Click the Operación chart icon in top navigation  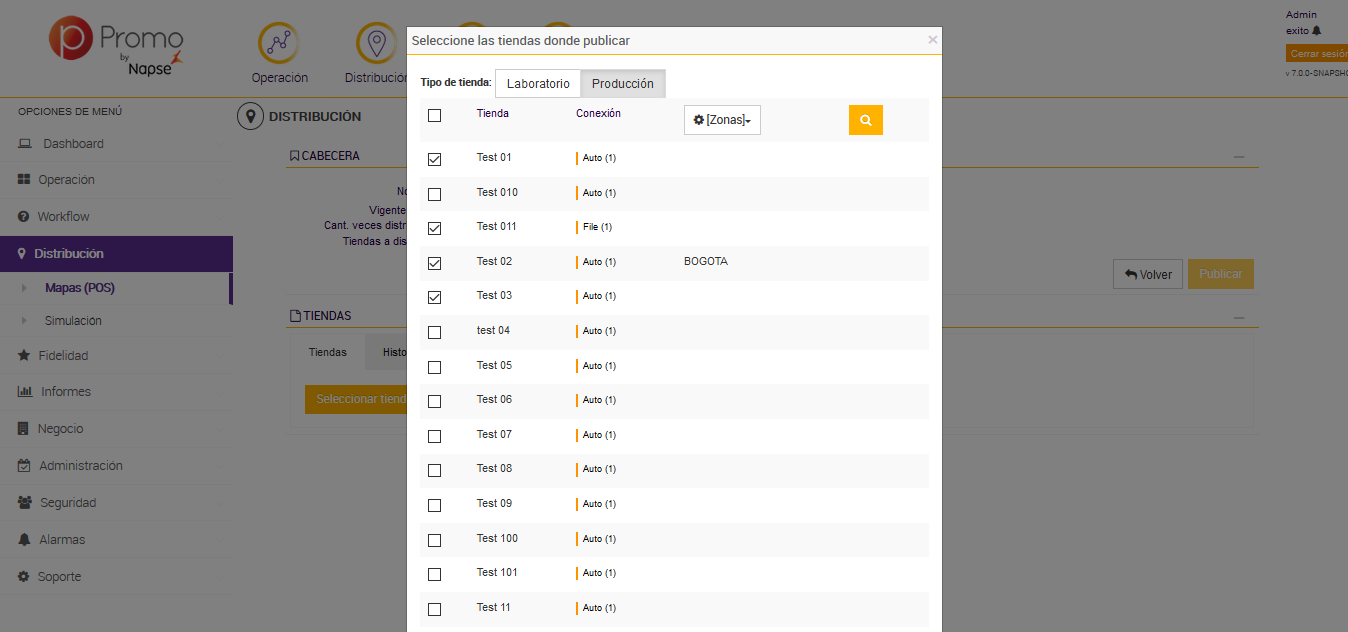[279, 43]
